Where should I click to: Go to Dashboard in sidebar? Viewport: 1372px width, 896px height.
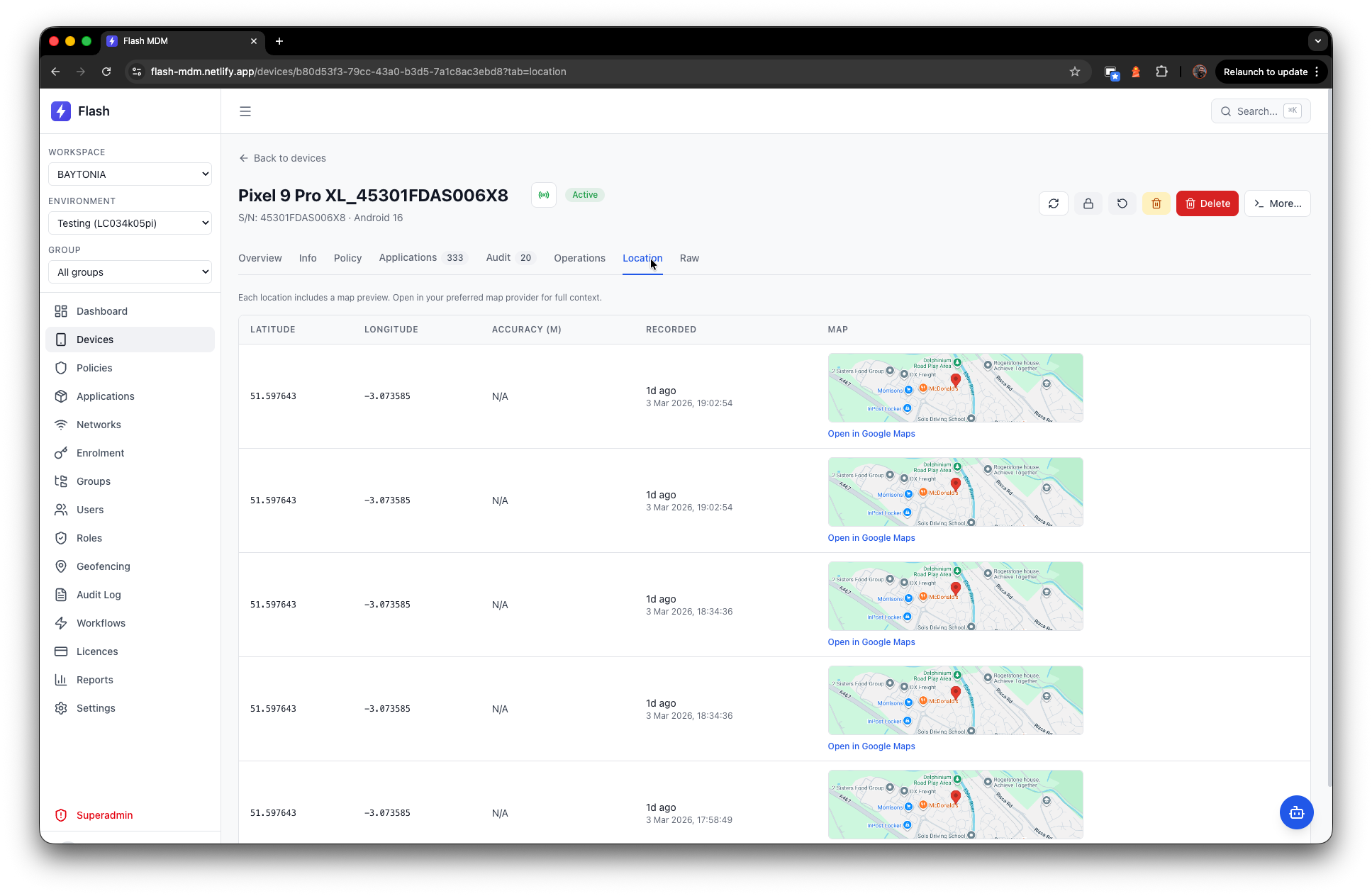click(x=102, y=311)
